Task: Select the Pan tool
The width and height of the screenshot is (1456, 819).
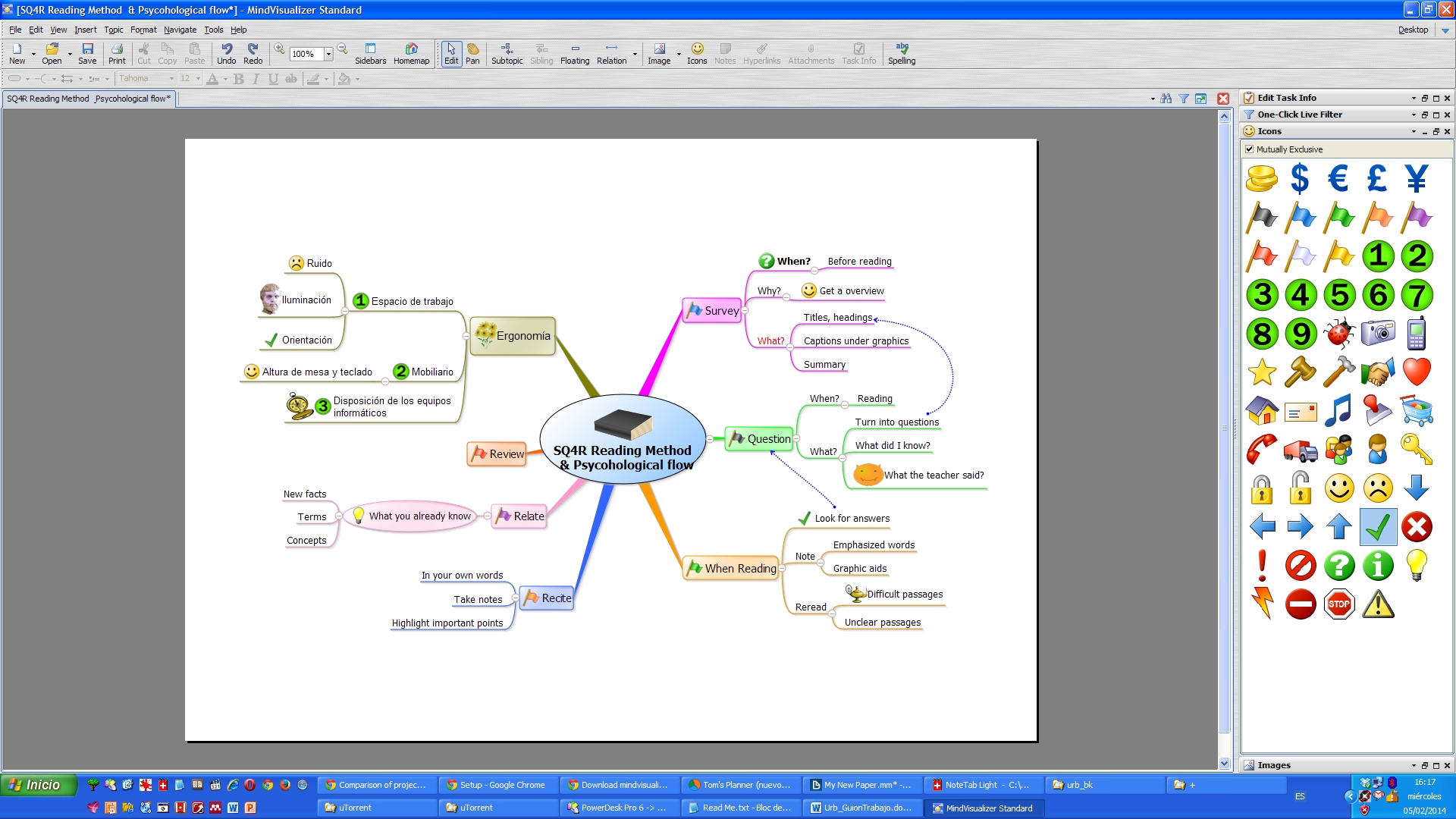Action: (x=472, y=53)
